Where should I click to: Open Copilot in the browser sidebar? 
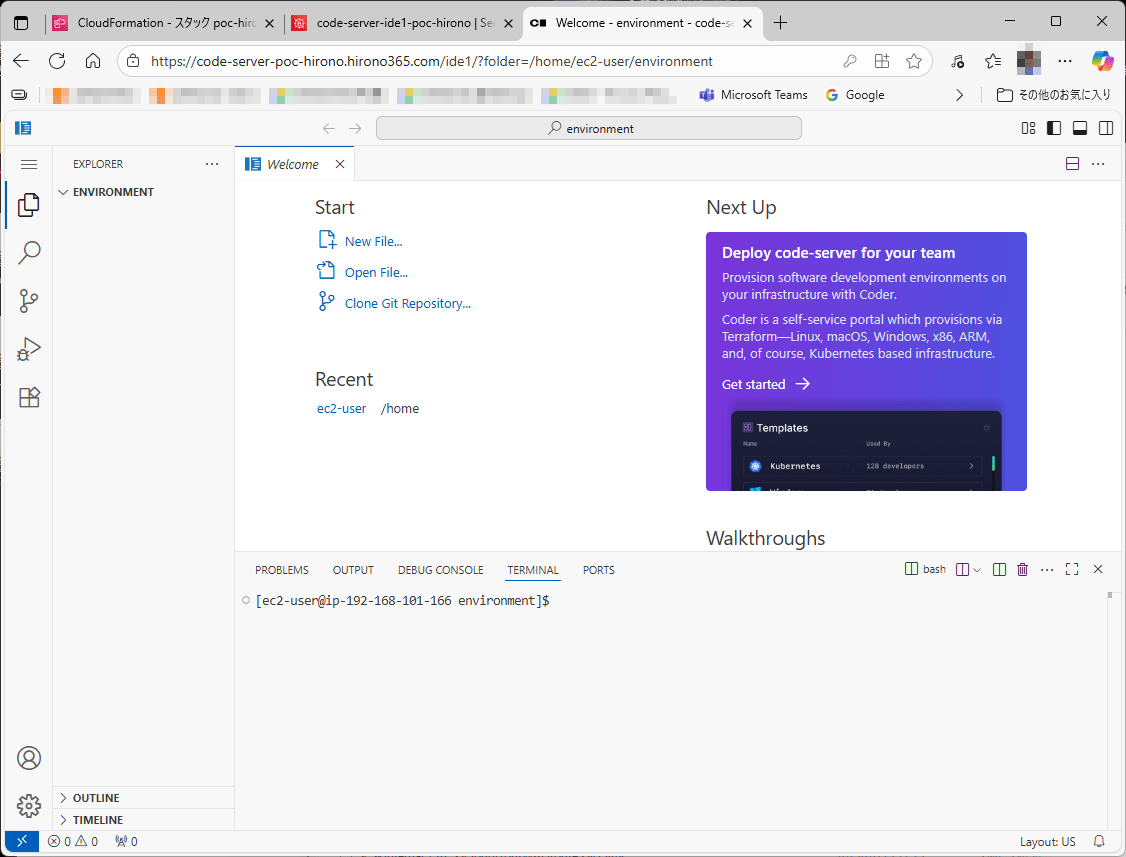coord(1102,61)
